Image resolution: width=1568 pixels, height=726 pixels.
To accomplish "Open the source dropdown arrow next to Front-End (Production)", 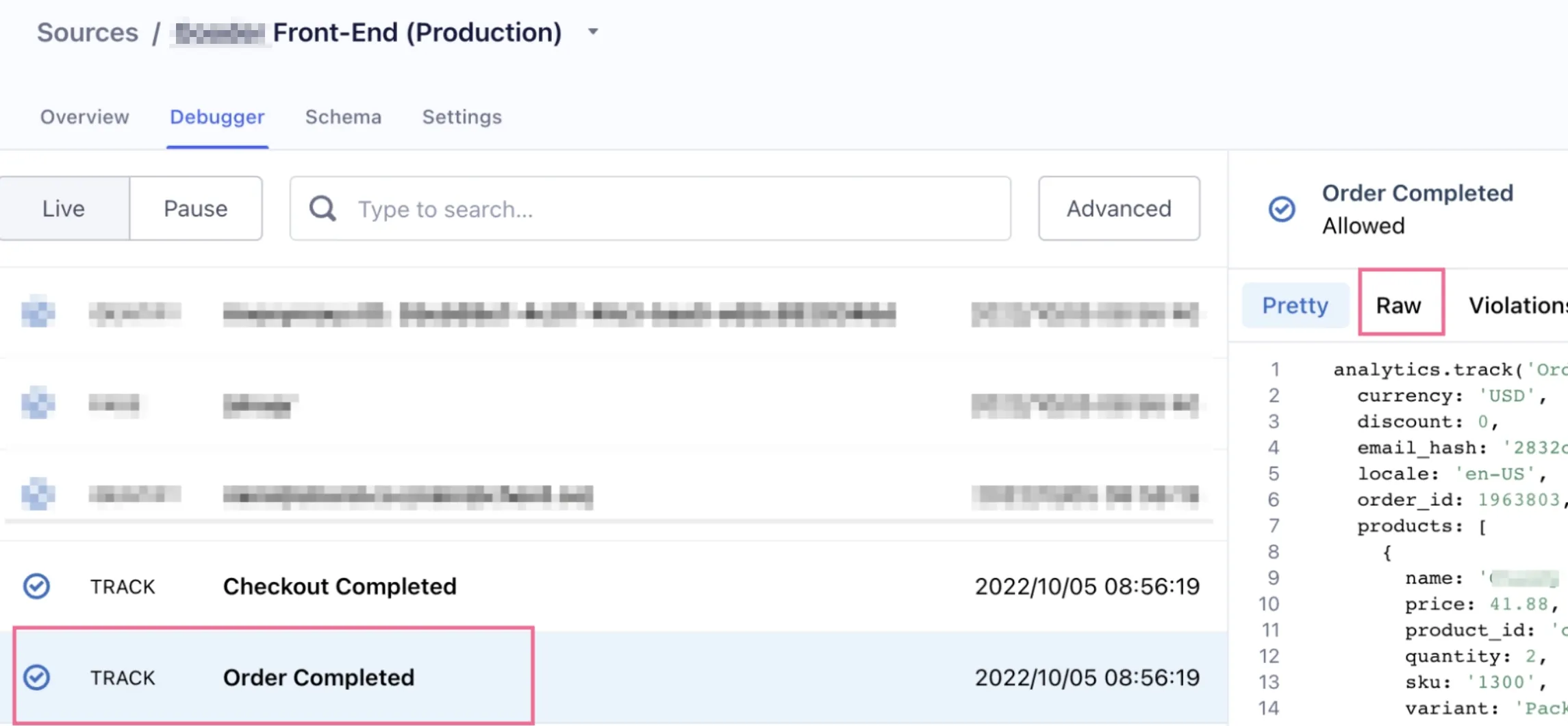I will pos(593,32).
